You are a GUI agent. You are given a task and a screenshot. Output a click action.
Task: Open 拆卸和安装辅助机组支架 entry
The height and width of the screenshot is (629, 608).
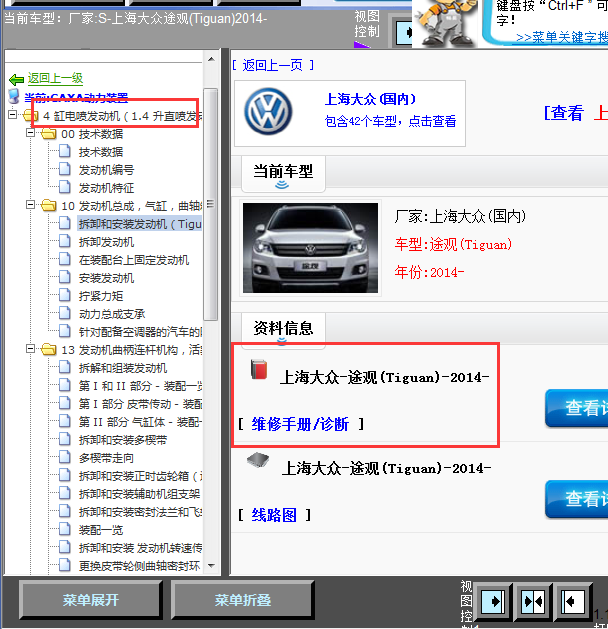(x=139, y=494)
